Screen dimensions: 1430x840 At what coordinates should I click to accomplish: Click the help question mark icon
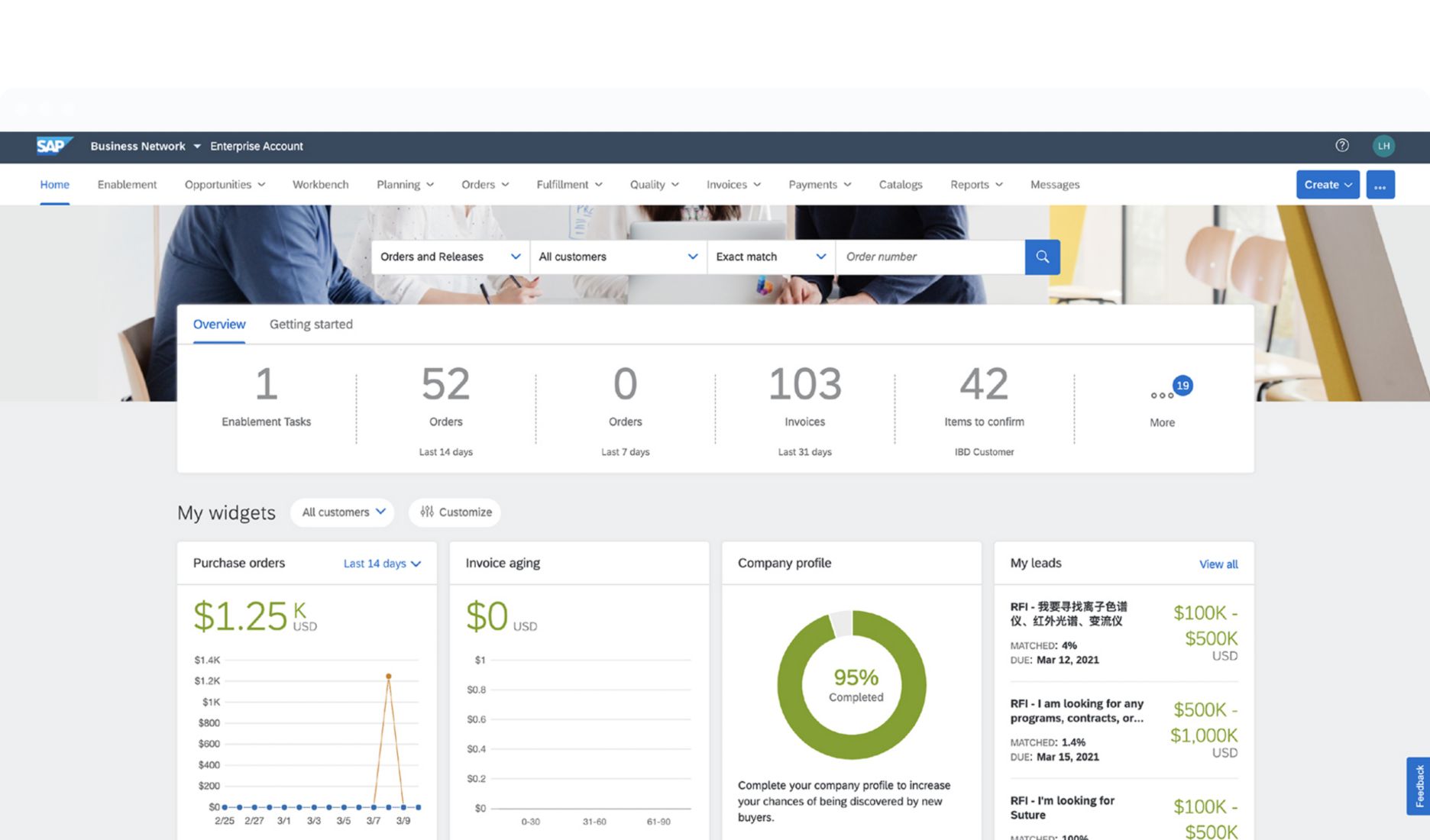tap(1342, 145)
